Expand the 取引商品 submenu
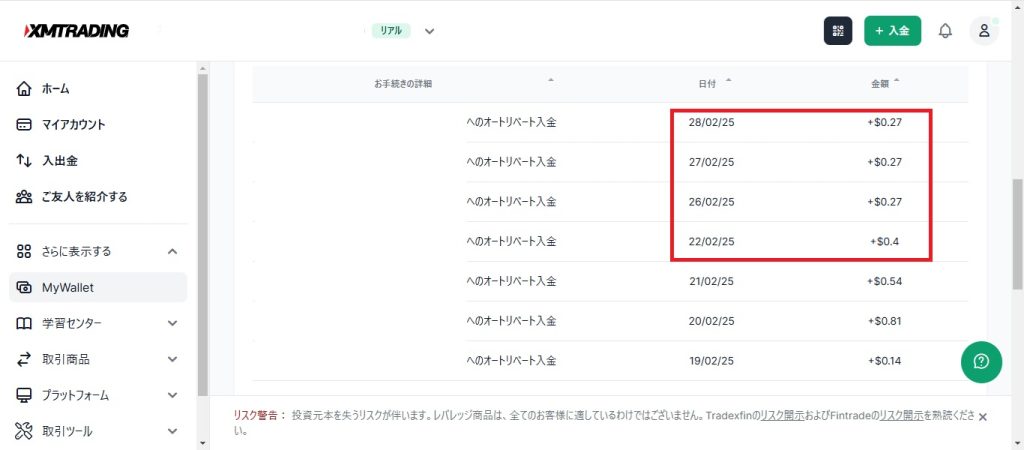1024x450 pixels. click(x=172, y=360)
